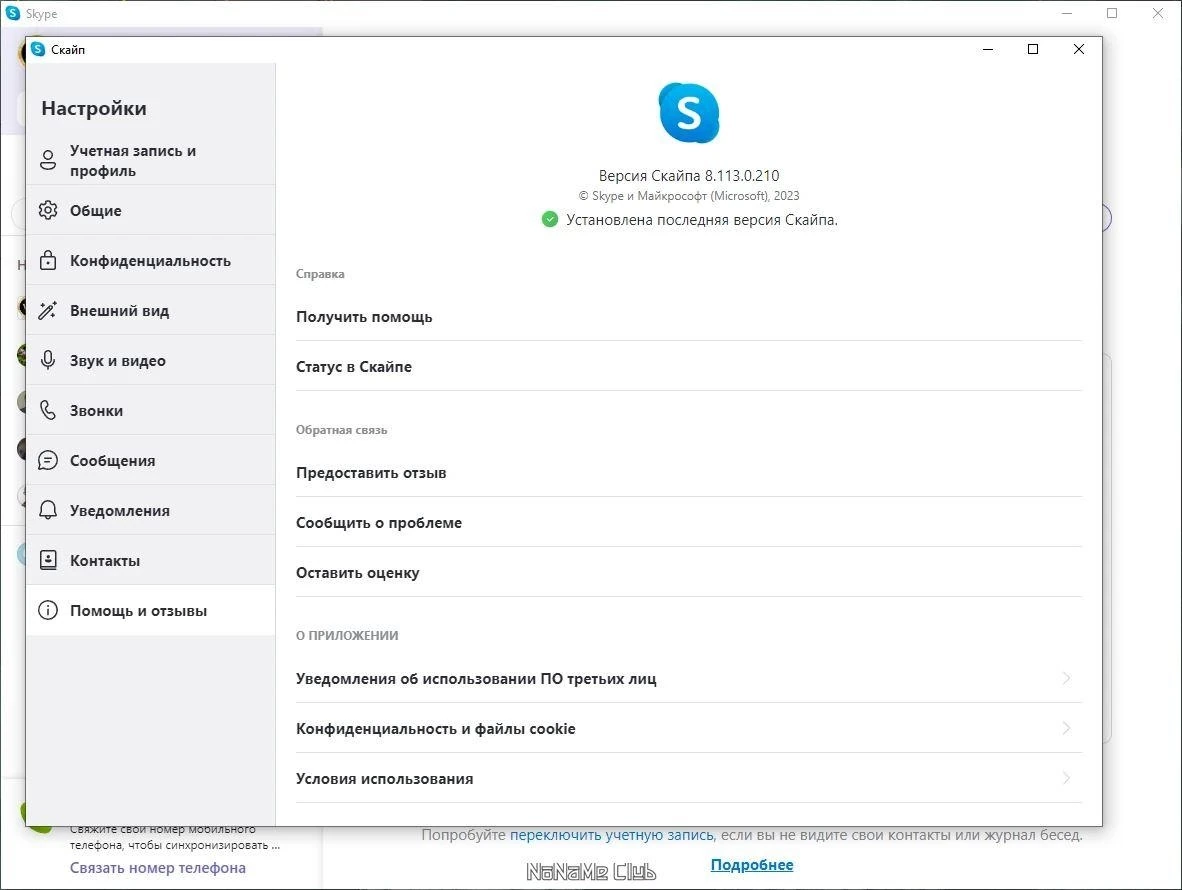Click the phone handset icon for Звонки
The image size is (1182, 890).
(x=47, y=410)
